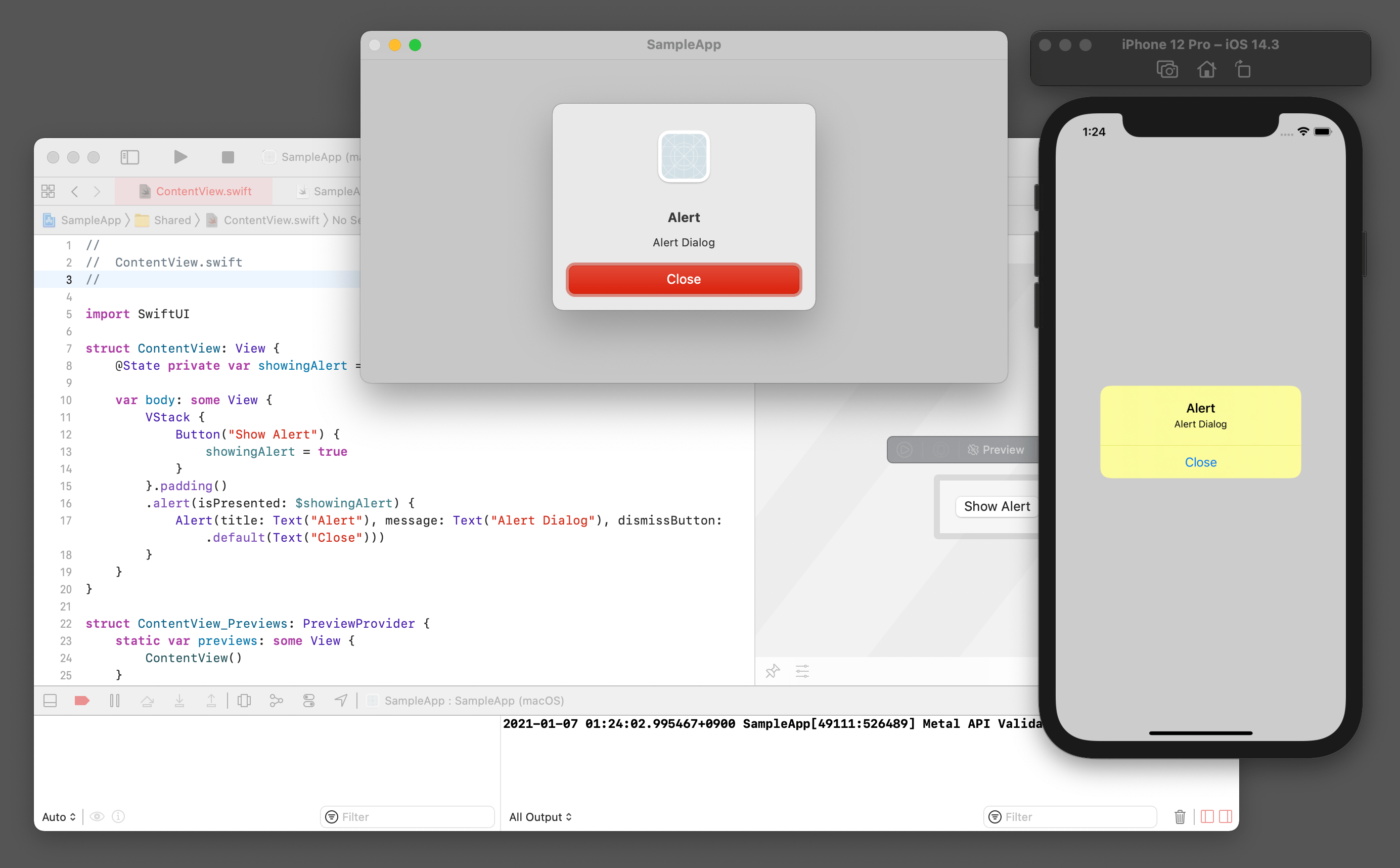1400x868 pixels.
Task: Tap Close in the iPhone alert
Action: pyautogui.click(x=1200, y=462)
